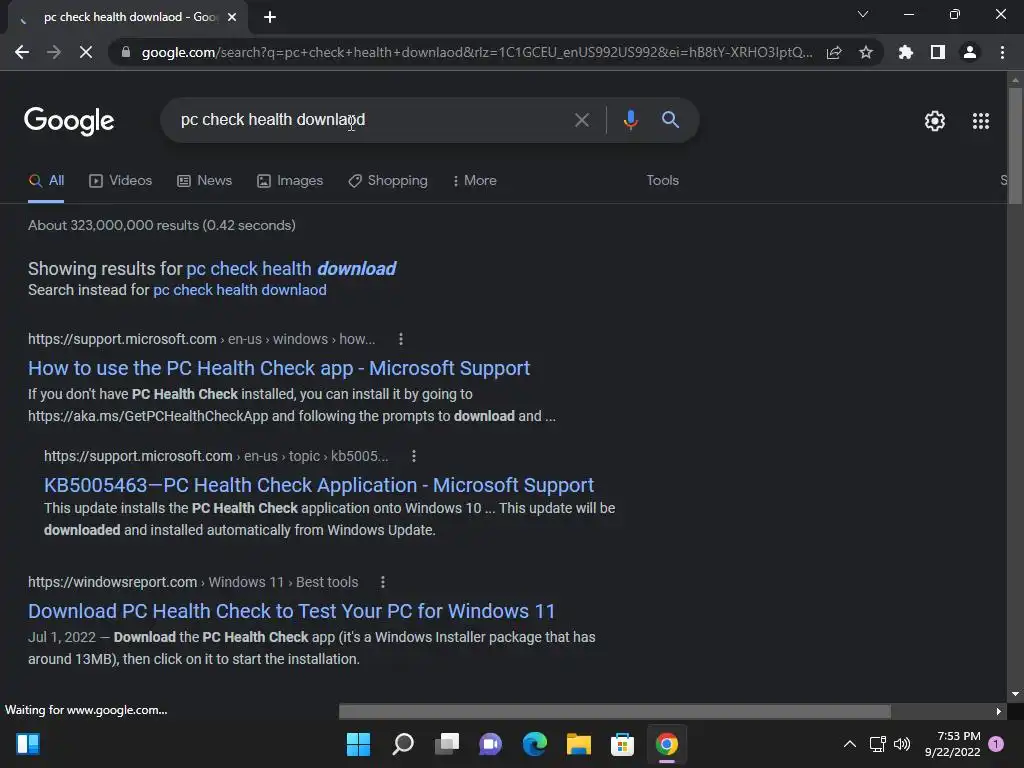
Task: Open Google quick settings gear
Action: tap(935, 121)
